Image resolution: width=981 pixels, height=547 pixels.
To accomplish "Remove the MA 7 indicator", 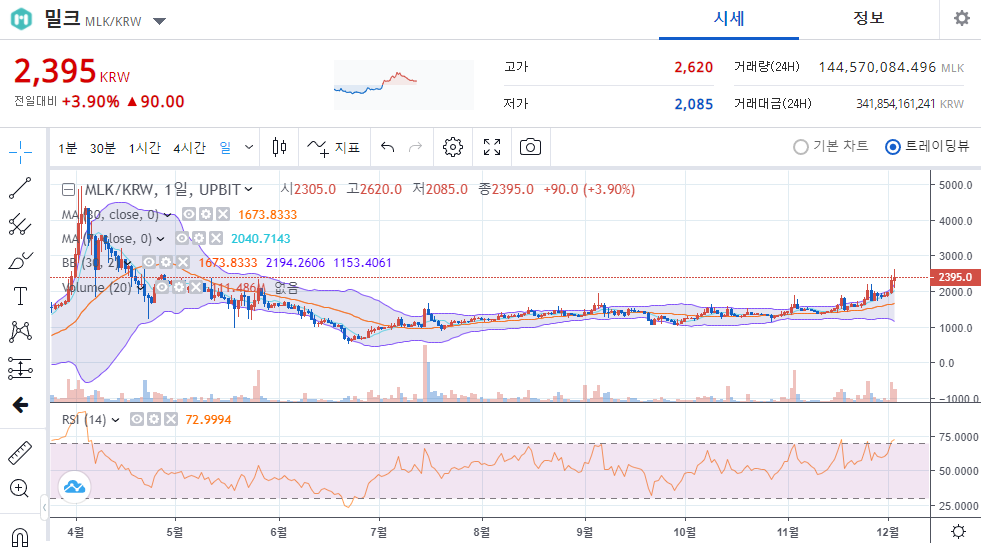I will [216, 238].
